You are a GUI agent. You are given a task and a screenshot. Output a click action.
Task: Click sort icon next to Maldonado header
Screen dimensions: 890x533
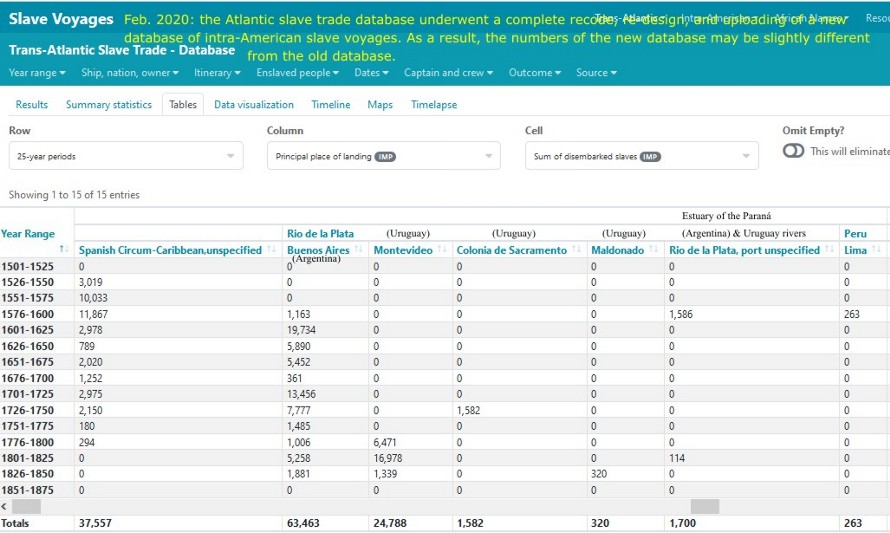[655, 250]
